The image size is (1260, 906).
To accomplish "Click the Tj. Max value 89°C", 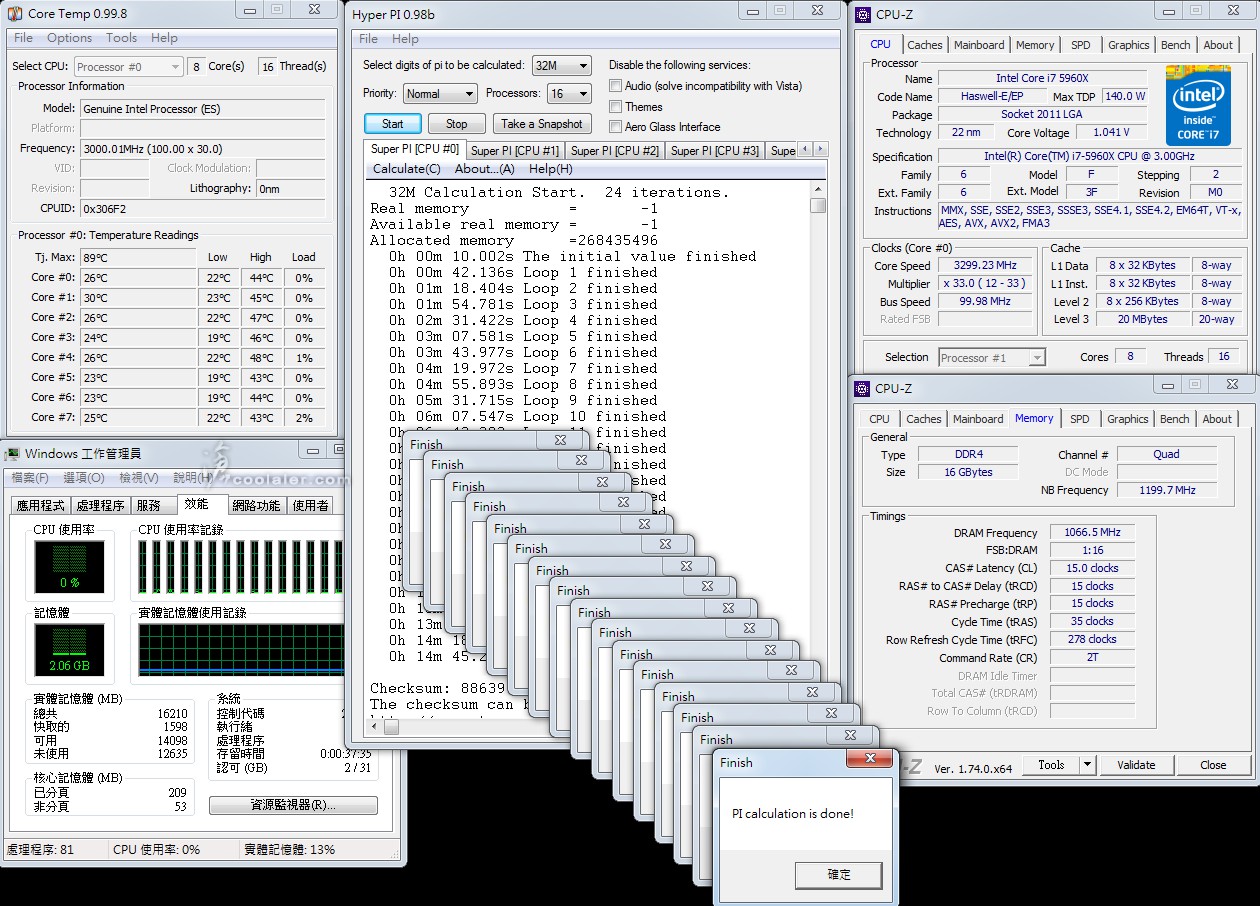I will [139, 257].
